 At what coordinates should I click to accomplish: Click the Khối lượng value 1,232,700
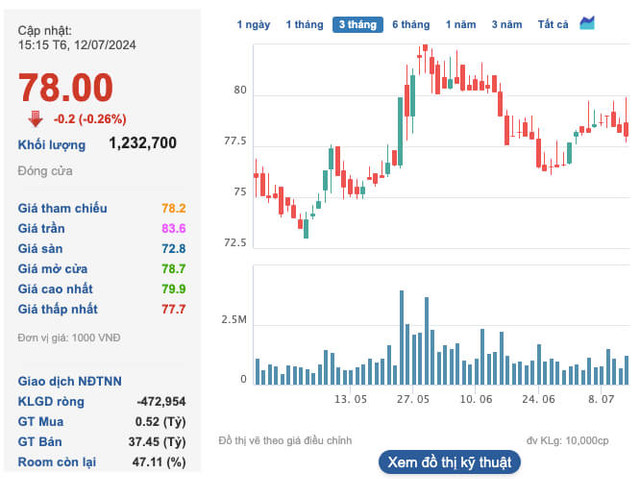pyautogui.click(x=142, y=144)
